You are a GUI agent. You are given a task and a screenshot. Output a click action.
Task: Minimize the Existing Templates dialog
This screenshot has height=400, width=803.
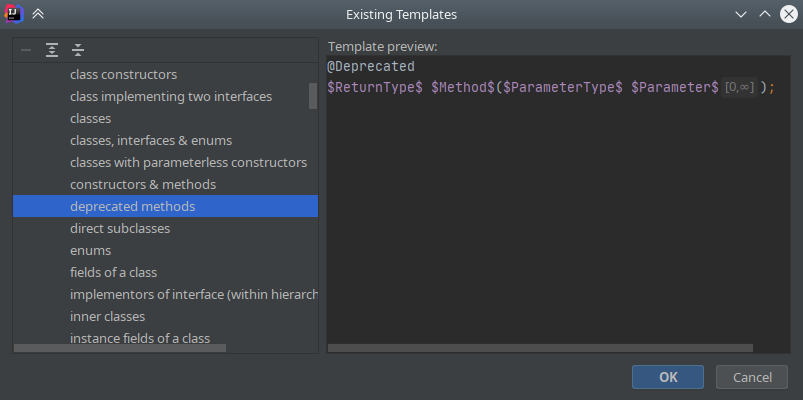(x=741, y=14)
